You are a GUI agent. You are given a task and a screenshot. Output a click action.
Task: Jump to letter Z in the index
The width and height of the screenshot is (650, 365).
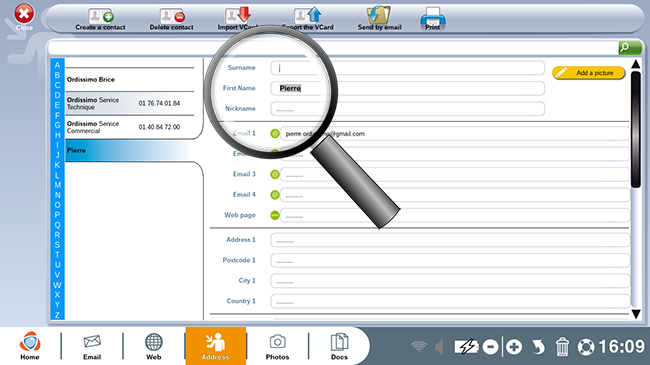[57, 315]
